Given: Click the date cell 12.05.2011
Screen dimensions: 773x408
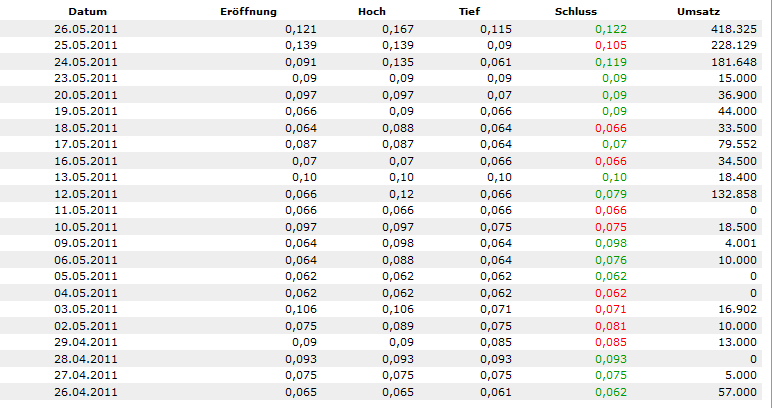Looking at the screenshot, I should pos(86,194).
